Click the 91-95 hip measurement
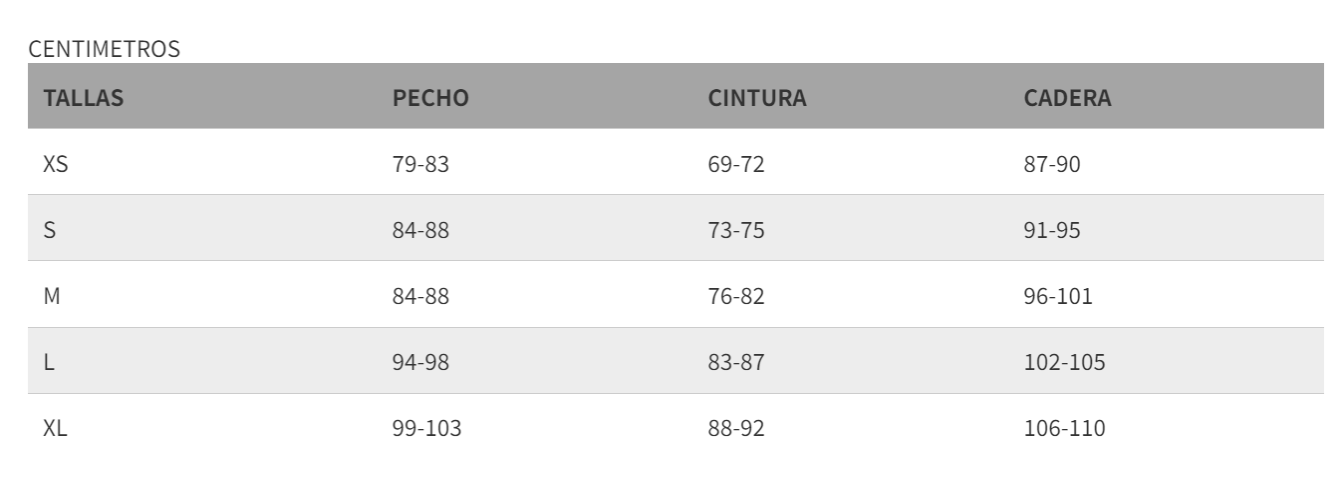 1052,230
